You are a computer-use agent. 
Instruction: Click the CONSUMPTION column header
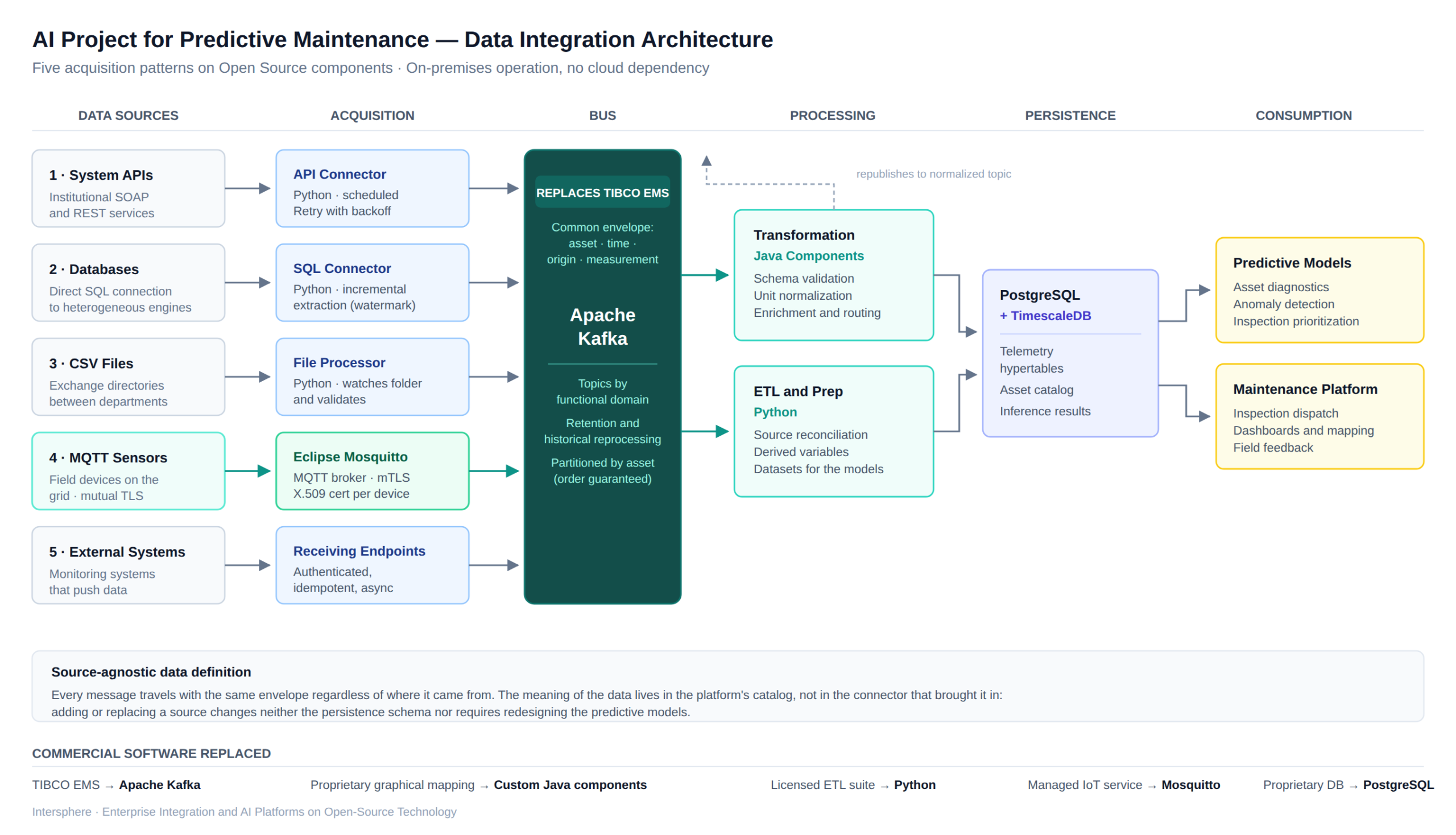[x=1304, y=115]
